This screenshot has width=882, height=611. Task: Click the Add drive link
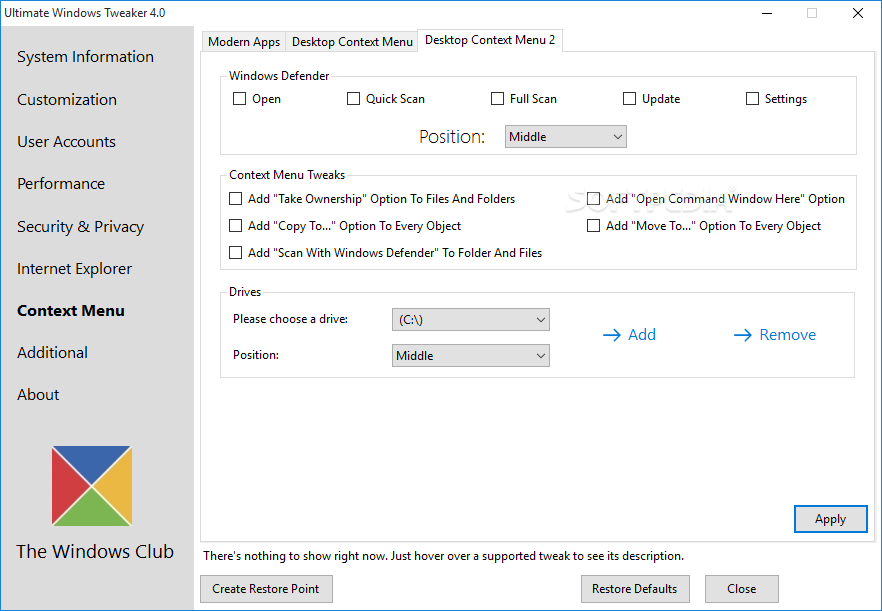[629, 335]
